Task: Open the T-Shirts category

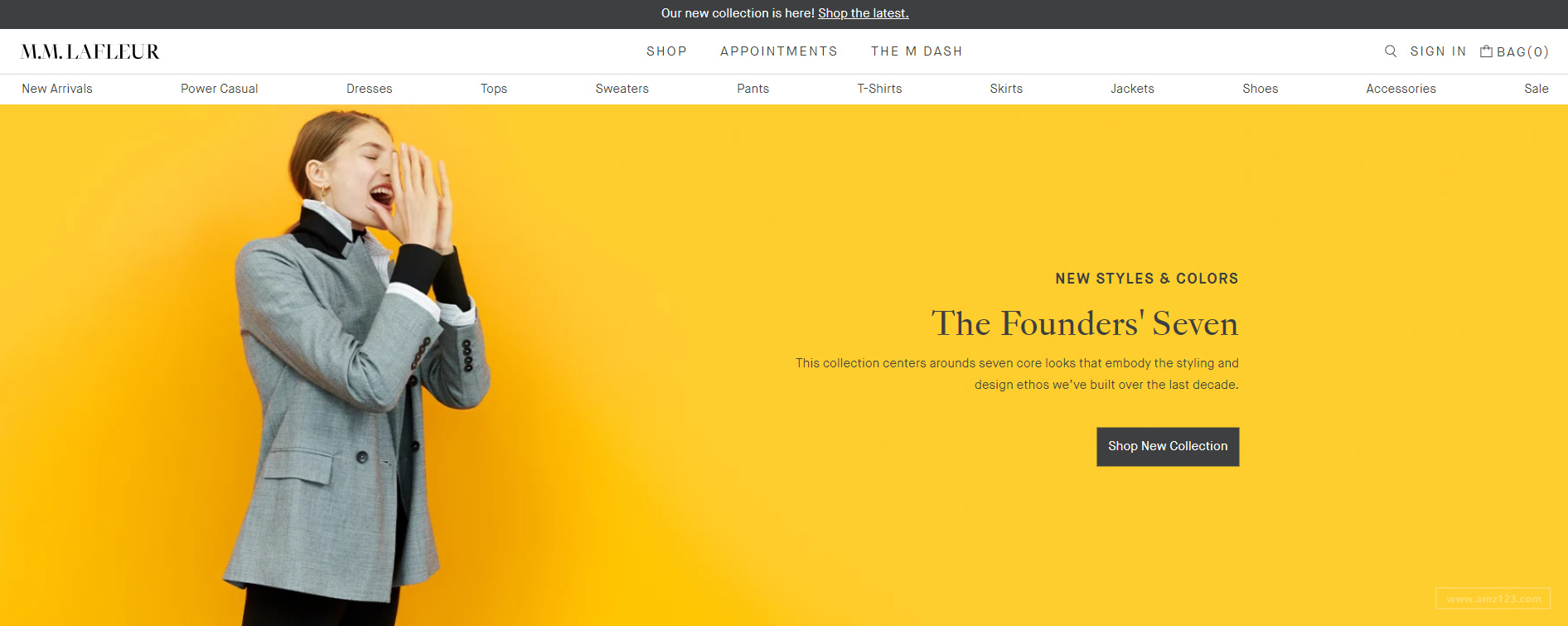Action: (x=879, y=89)
